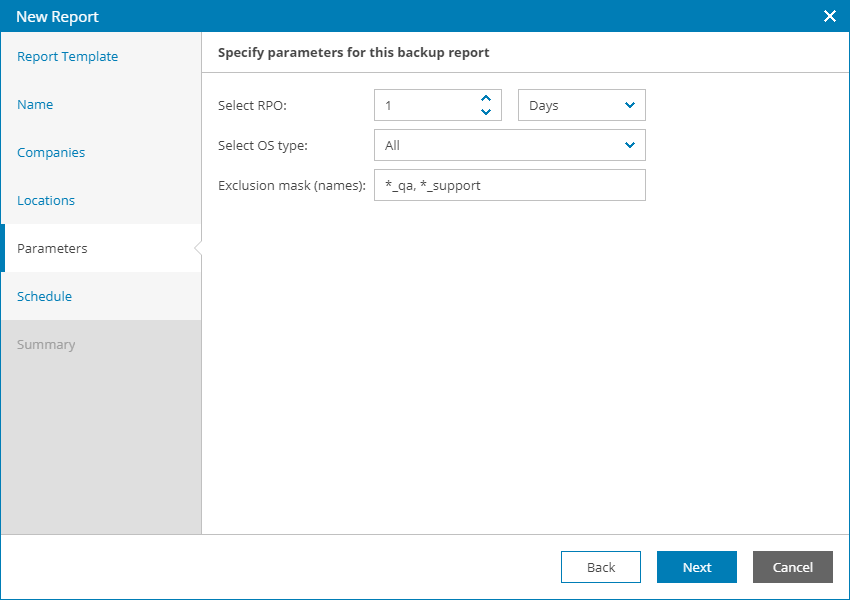Open the Schedule step
The width and height of the screenshot is (850, 600).
(44, 297)
